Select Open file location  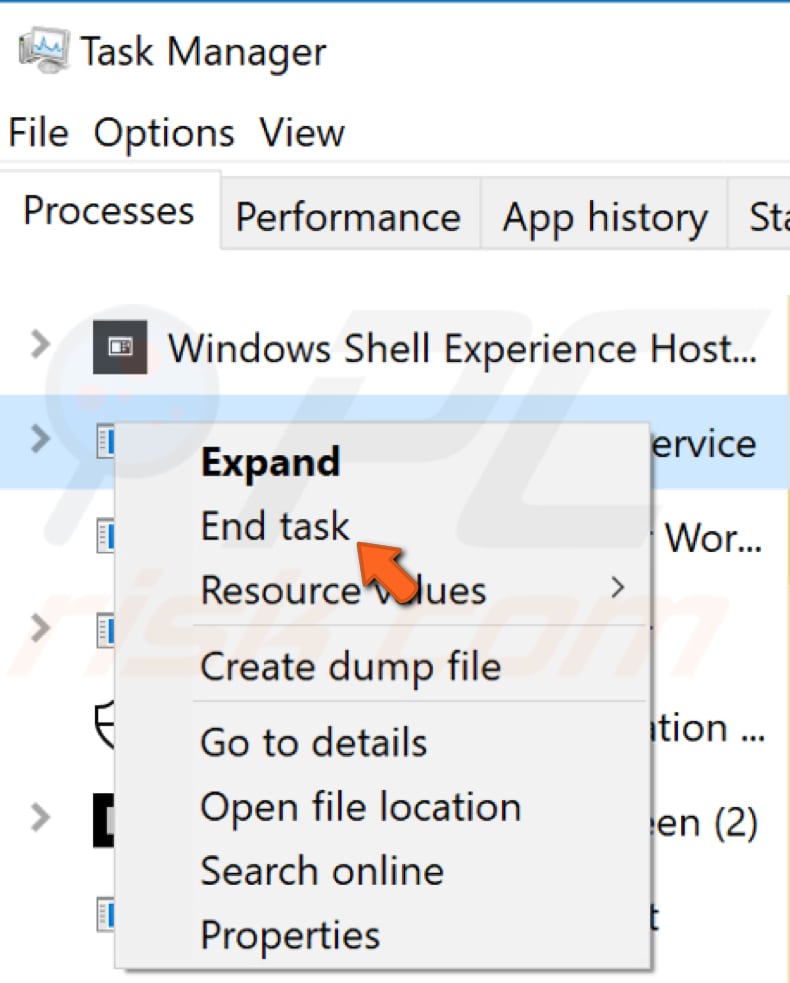point(360,807)
